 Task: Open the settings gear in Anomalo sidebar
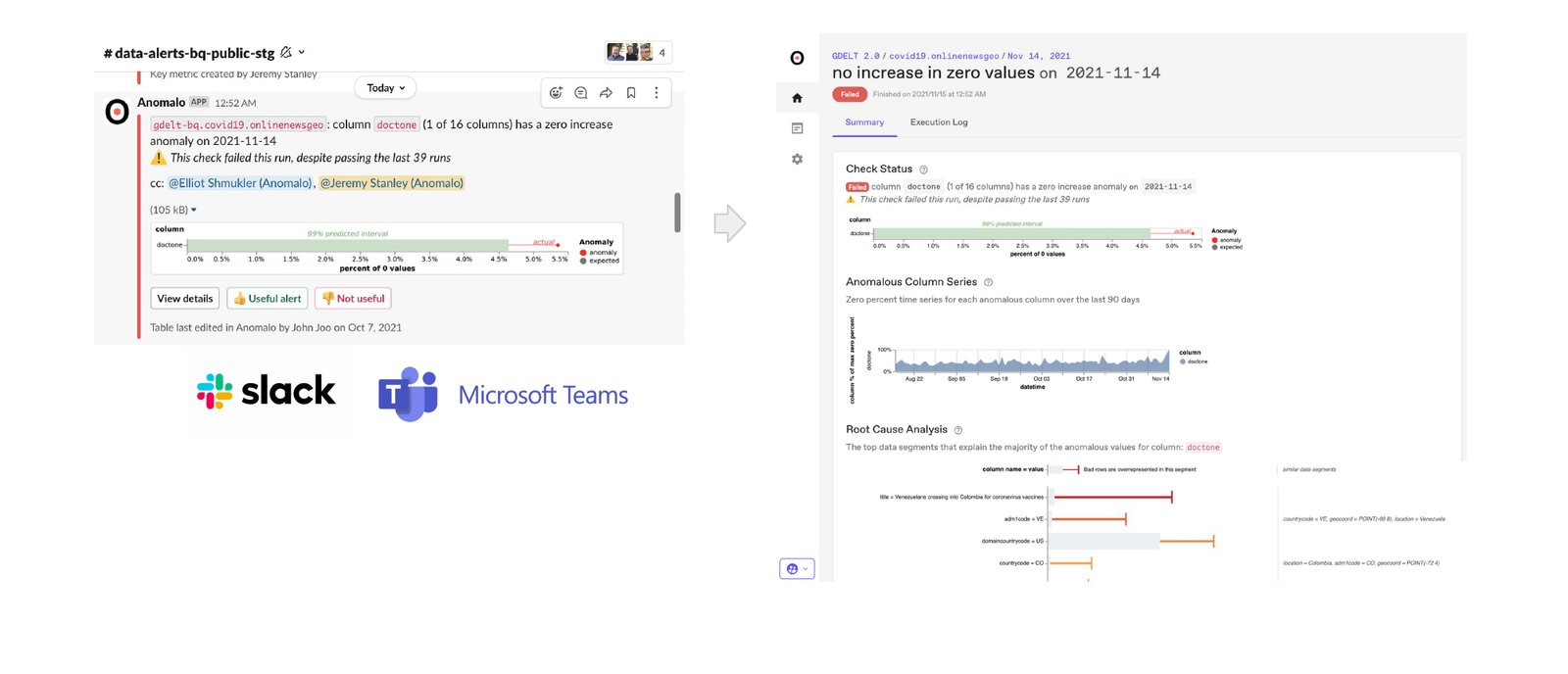pos(797,159)
